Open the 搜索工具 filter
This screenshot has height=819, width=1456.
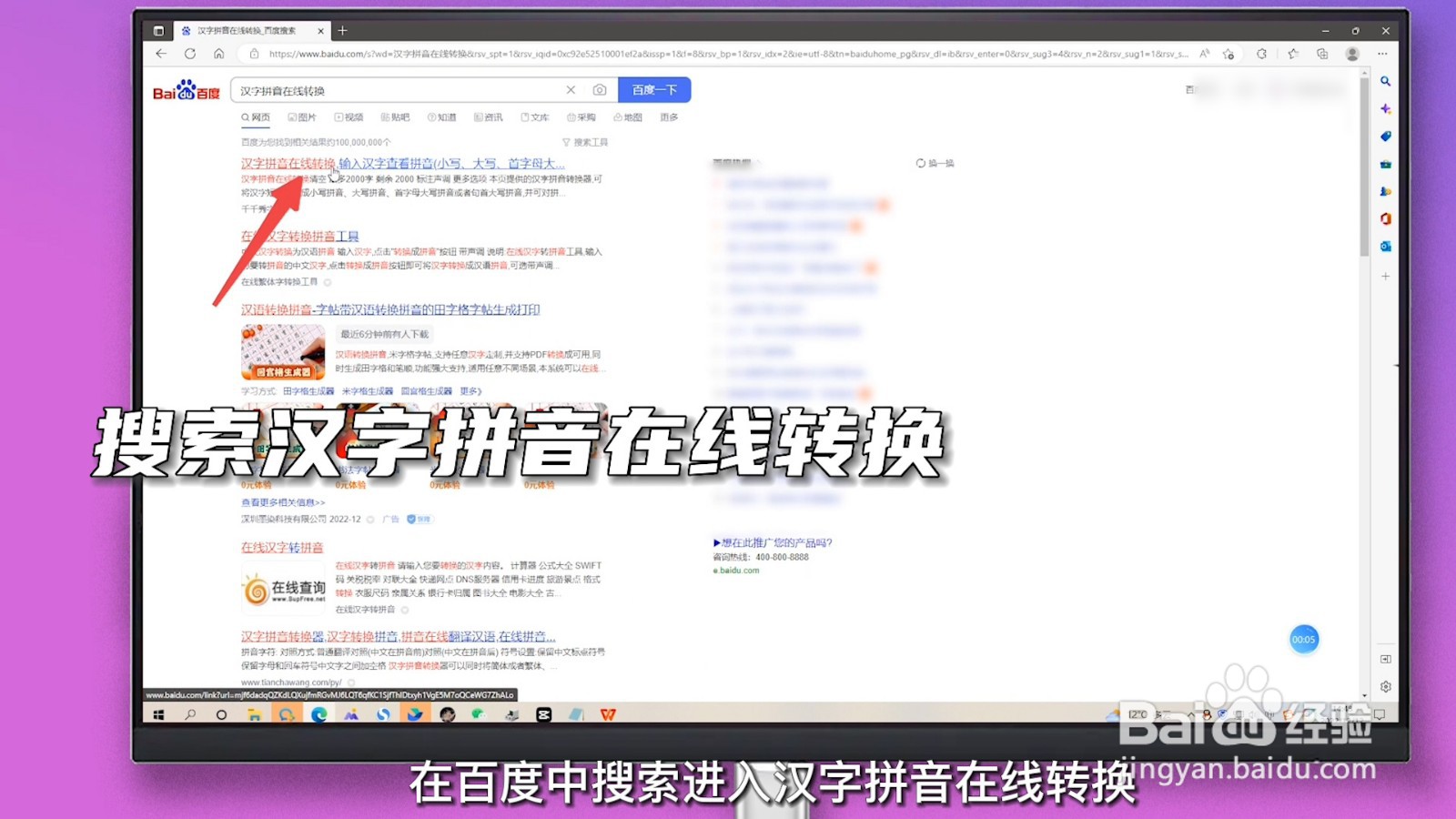pyautogui.click(x=585, y=142)
